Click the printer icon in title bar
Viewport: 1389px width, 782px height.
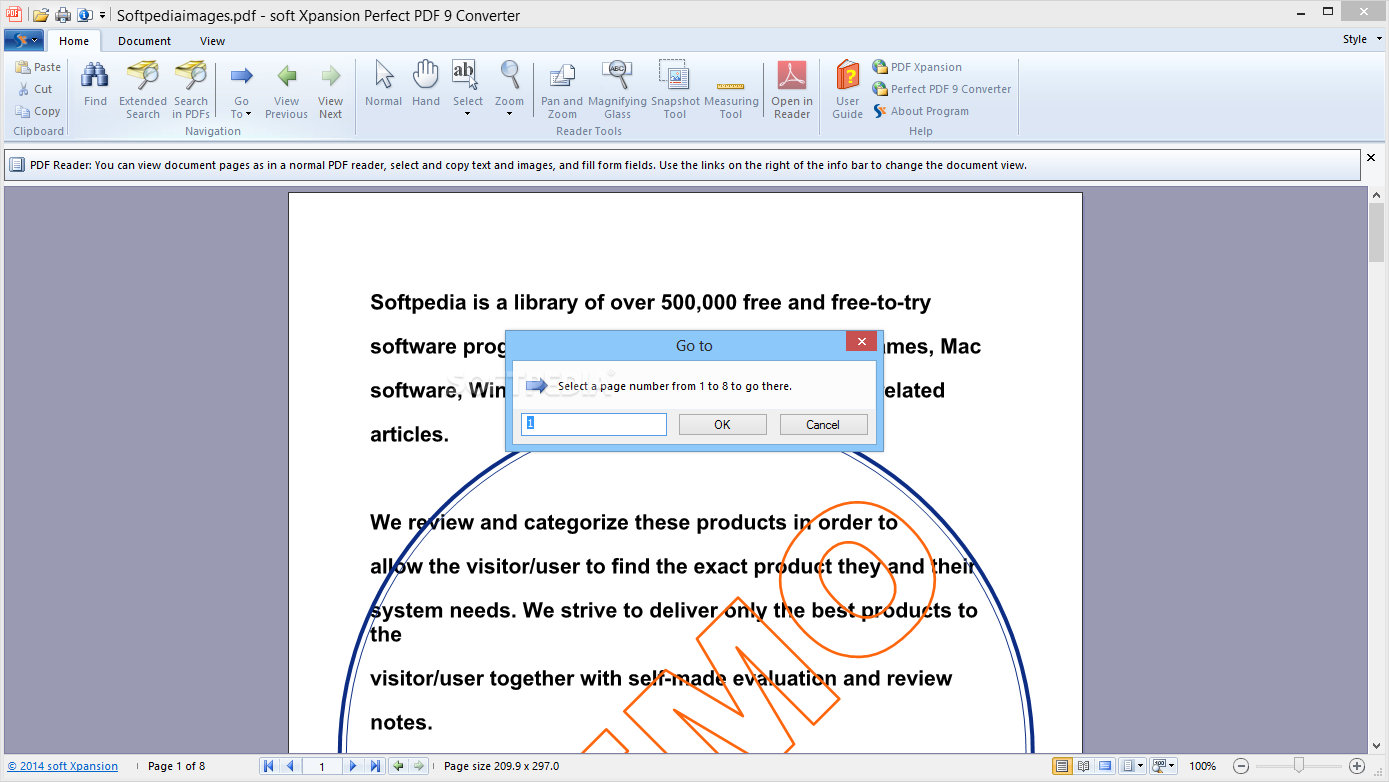pyautogui.click(x=63, y=15)
